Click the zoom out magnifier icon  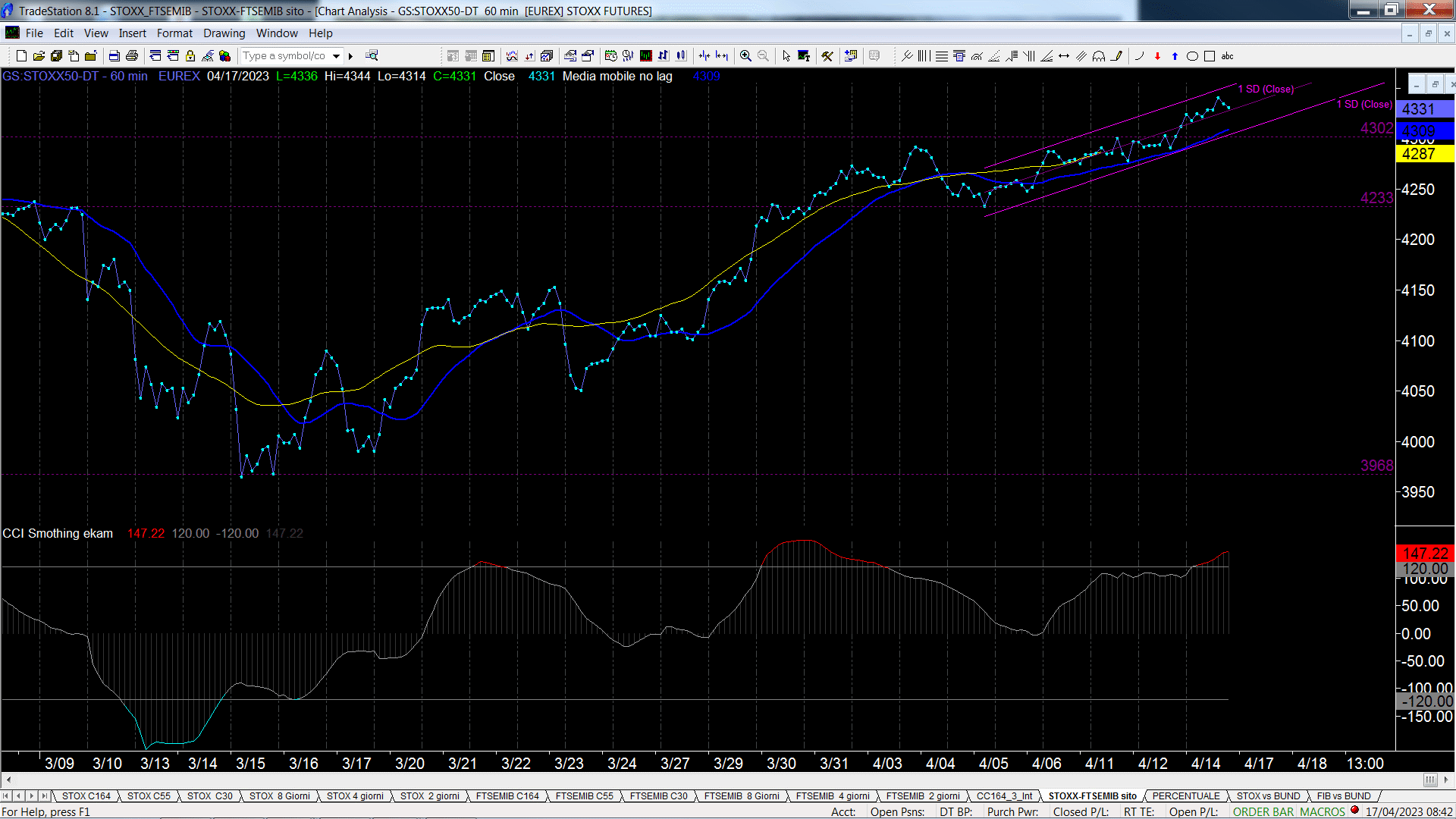[764, 56]
